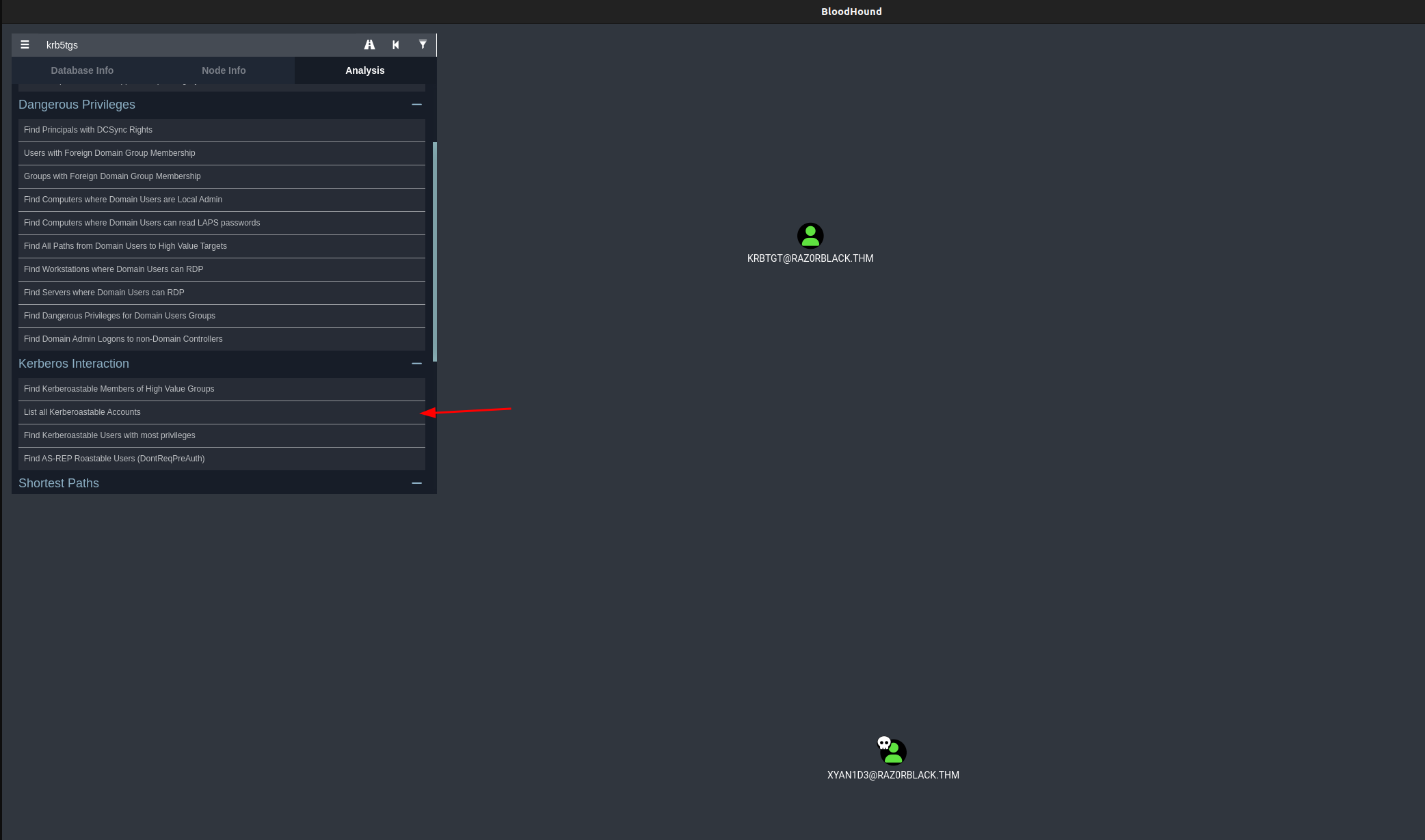
Task: Run Find Servers where Domain Users can RDP
Action: pos(222,293)
